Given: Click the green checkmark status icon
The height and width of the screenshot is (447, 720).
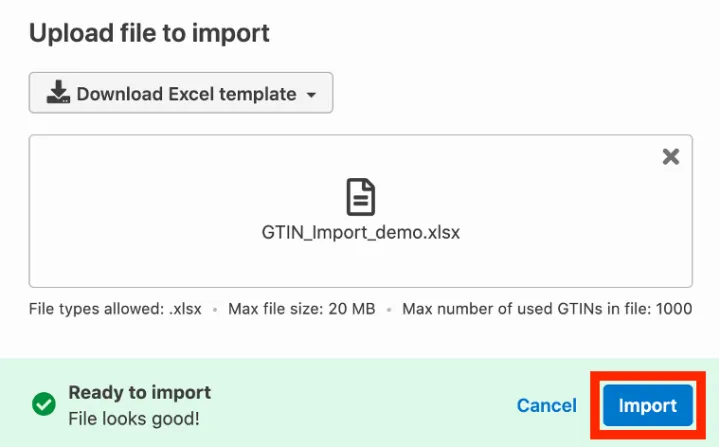Looking at the screenshot, I should (x=43, y=404).
